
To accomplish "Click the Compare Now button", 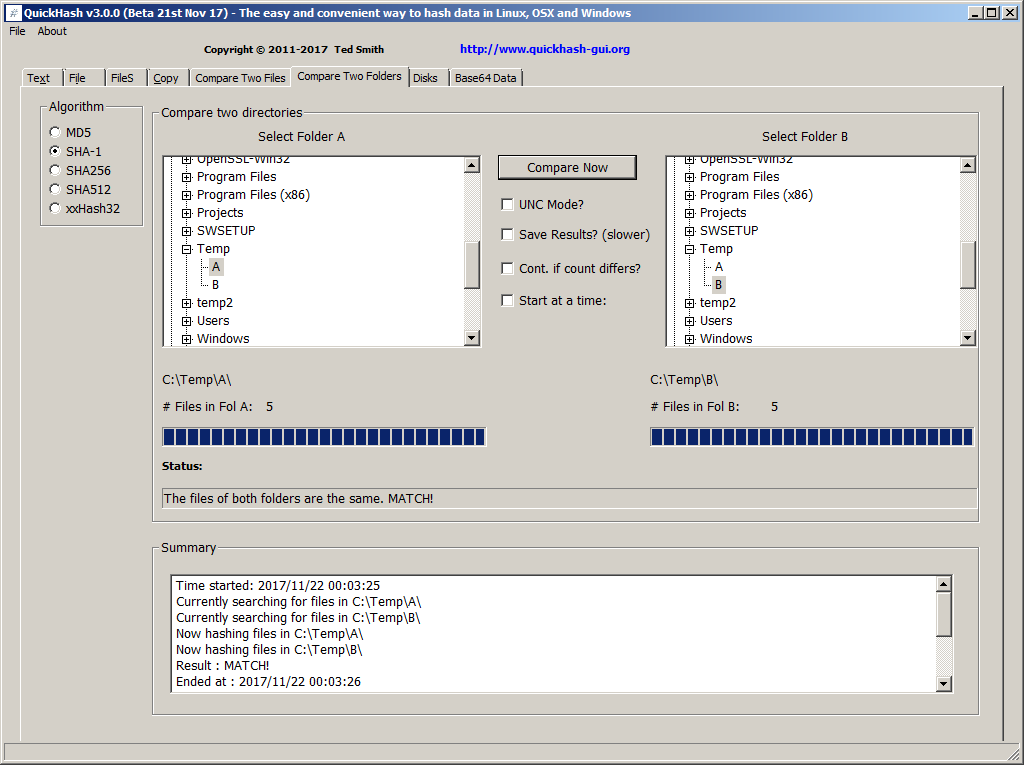I will coord(567,168).
